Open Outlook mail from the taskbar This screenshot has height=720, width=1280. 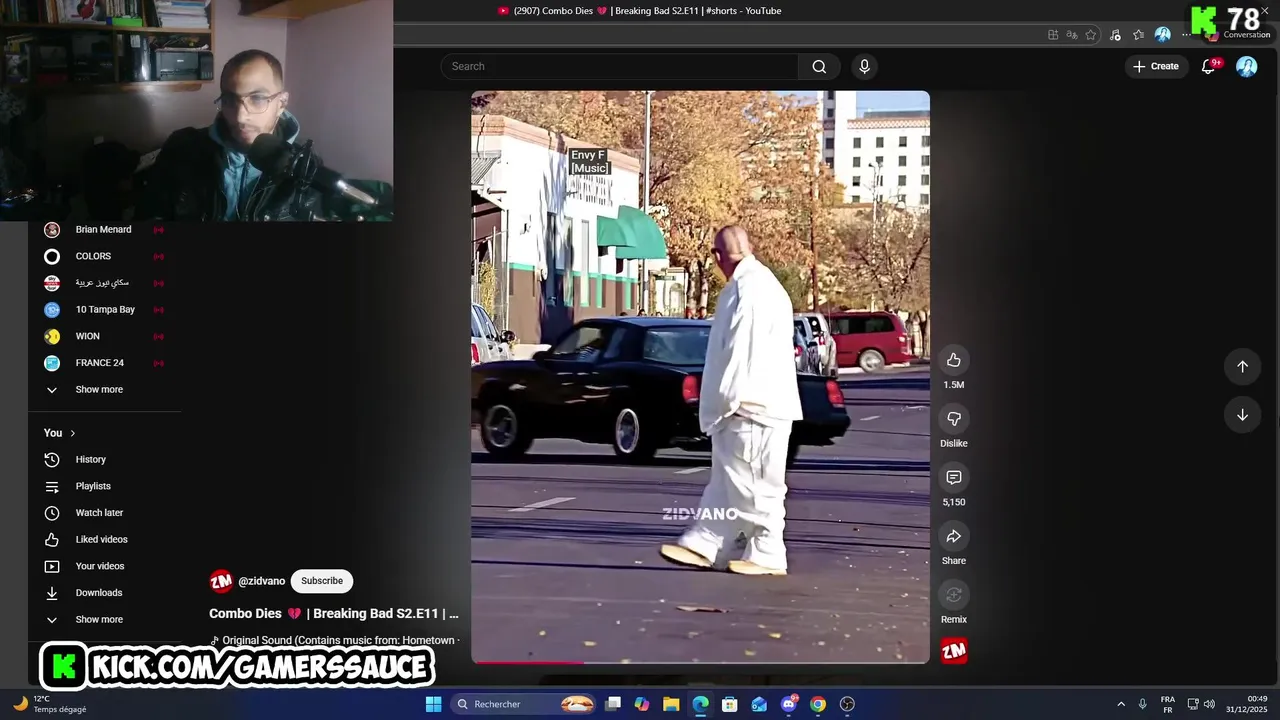759,704
